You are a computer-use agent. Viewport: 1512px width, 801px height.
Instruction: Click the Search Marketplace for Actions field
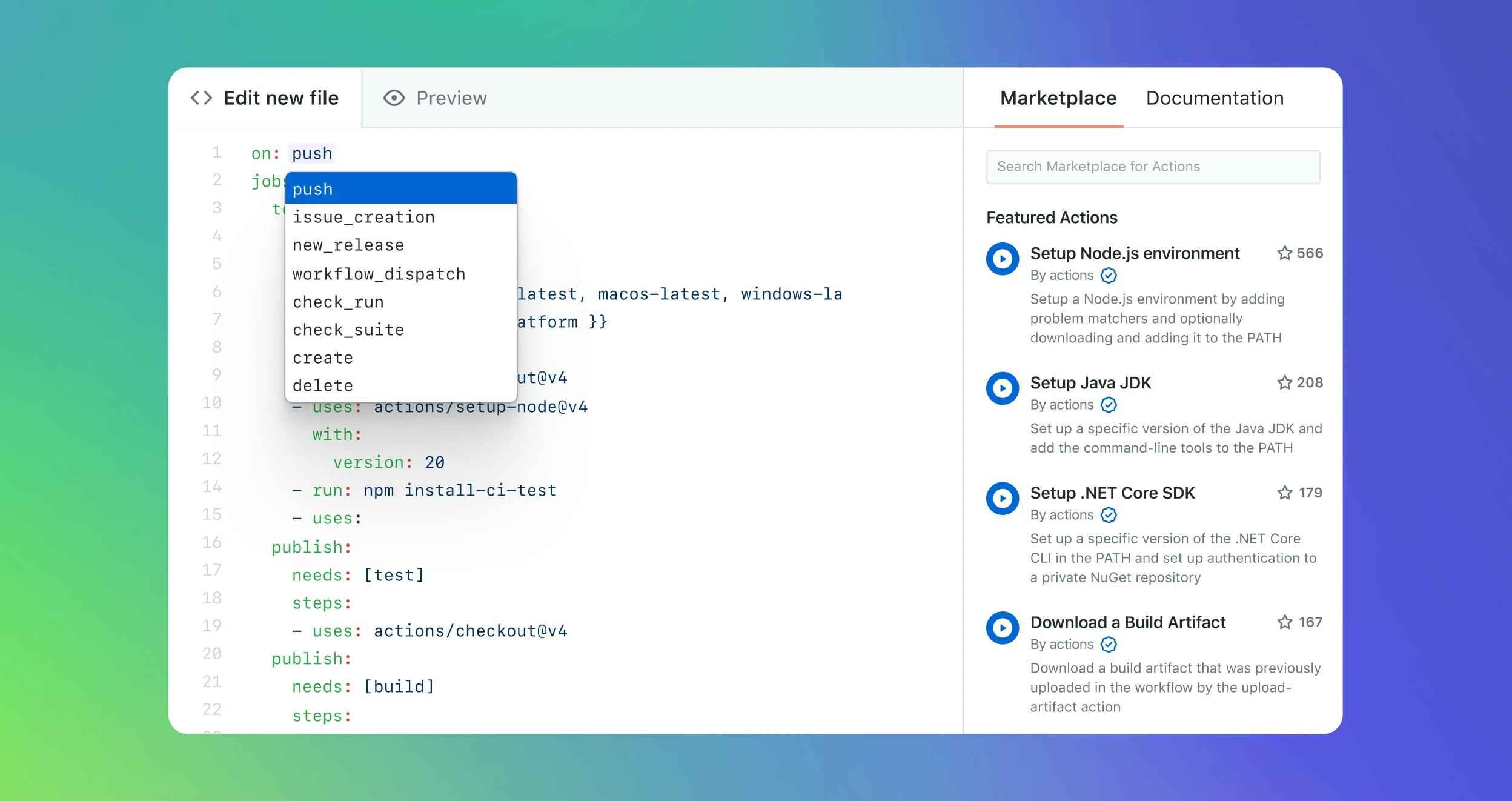click(1152, 166)
